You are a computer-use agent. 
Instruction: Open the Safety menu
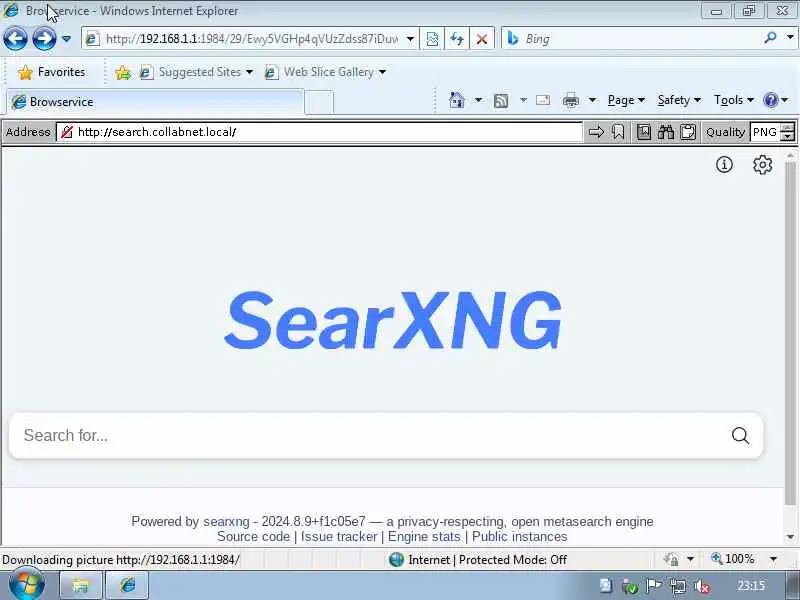tap(679, 100)
